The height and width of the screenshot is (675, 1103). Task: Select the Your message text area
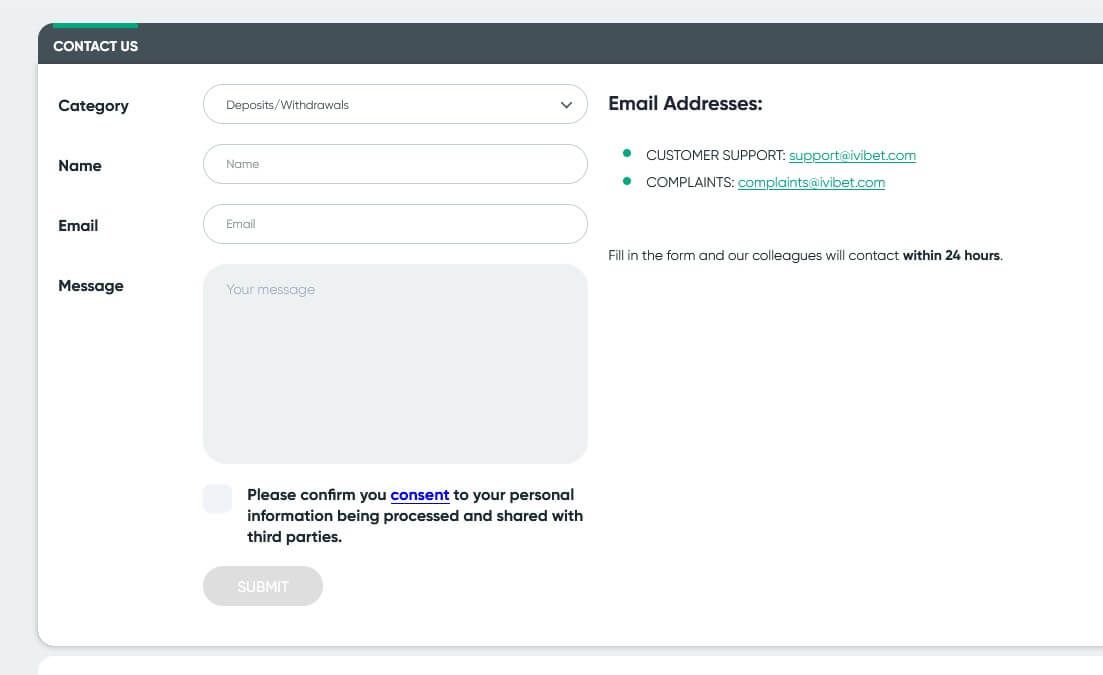[x=395, y=364]
